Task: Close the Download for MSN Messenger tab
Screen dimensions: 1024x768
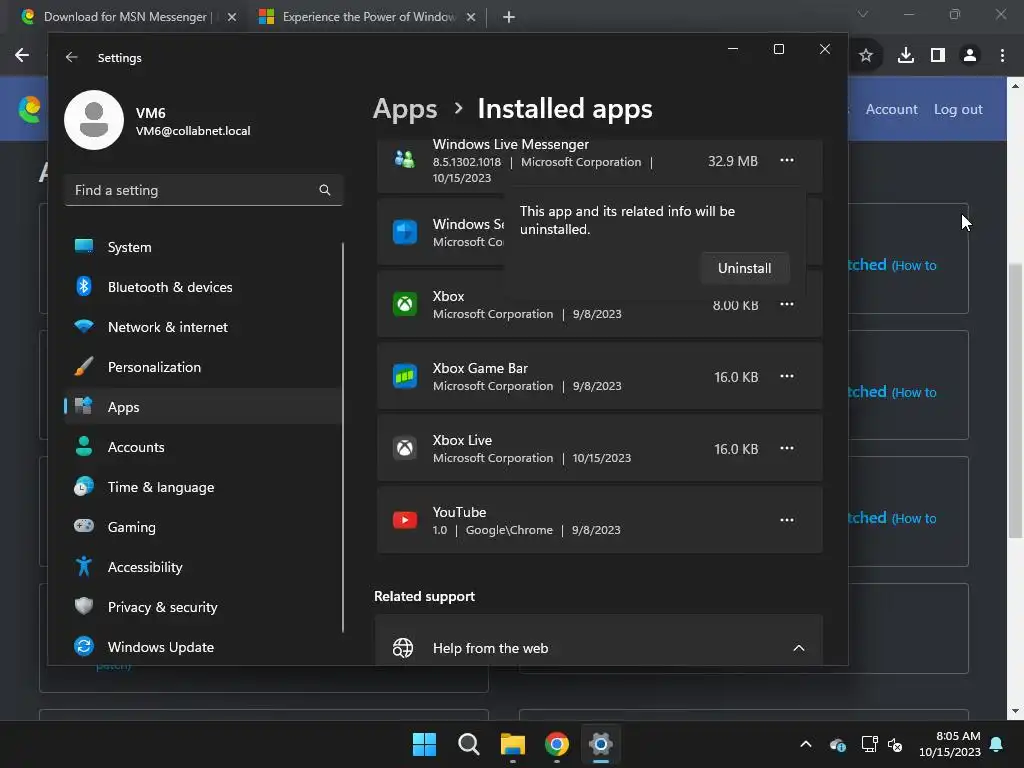Action: (x=232, y=17)
